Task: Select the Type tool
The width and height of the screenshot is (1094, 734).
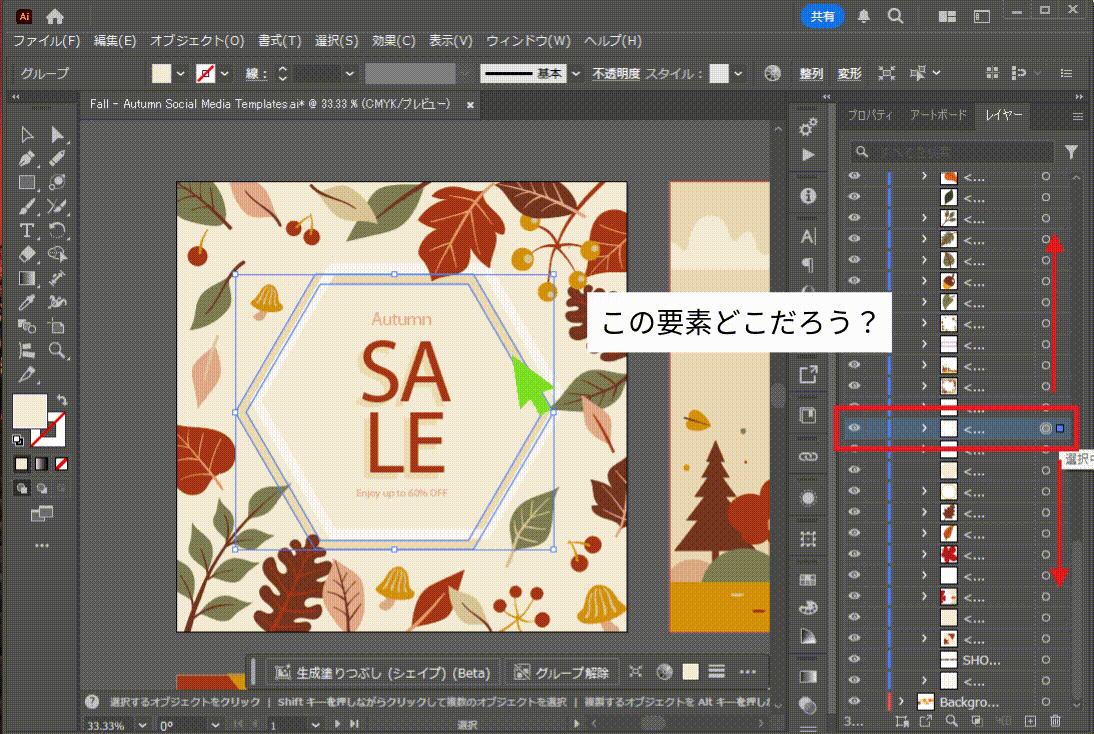Action: click(27, 230)
